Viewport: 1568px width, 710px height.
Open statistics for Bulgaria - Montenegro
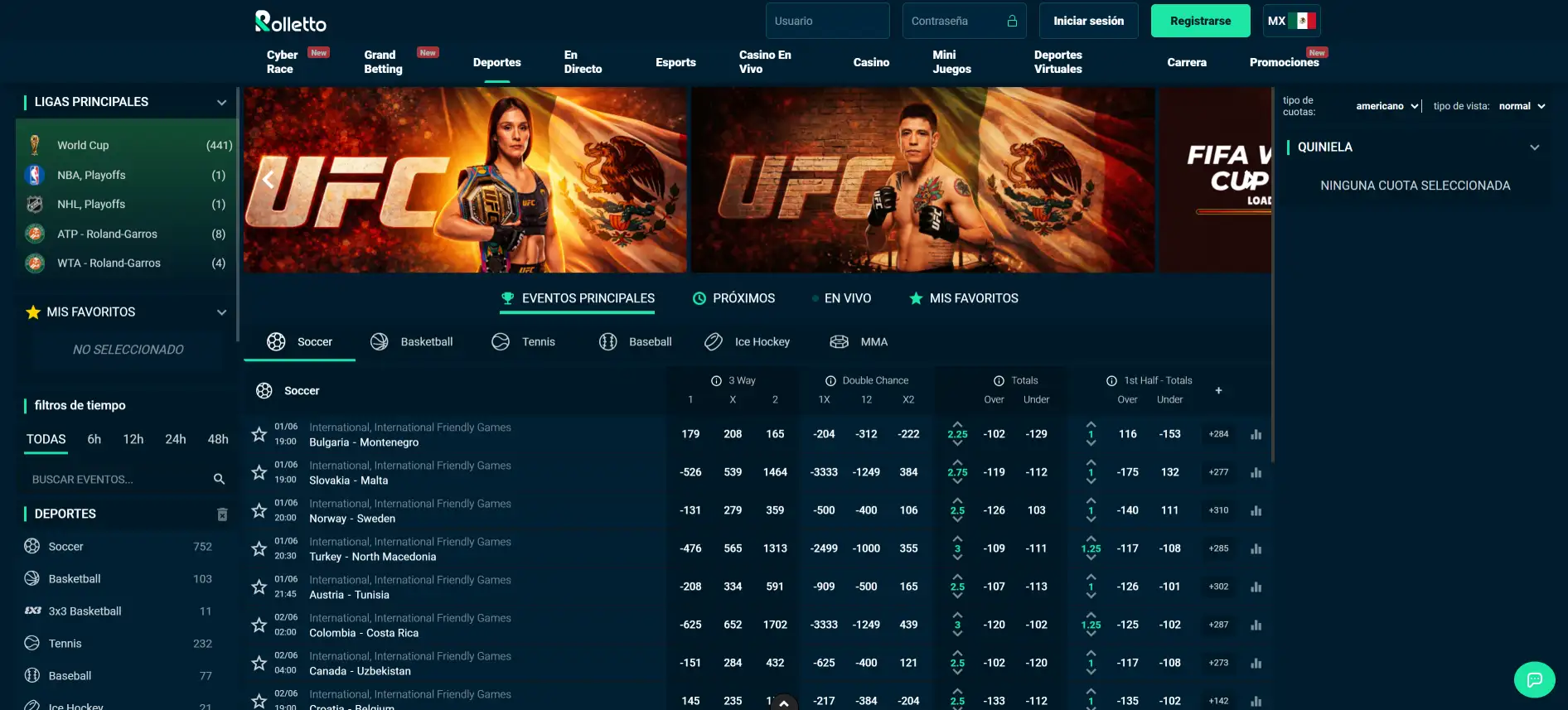pyautogui.click(x=1256, y=434)
